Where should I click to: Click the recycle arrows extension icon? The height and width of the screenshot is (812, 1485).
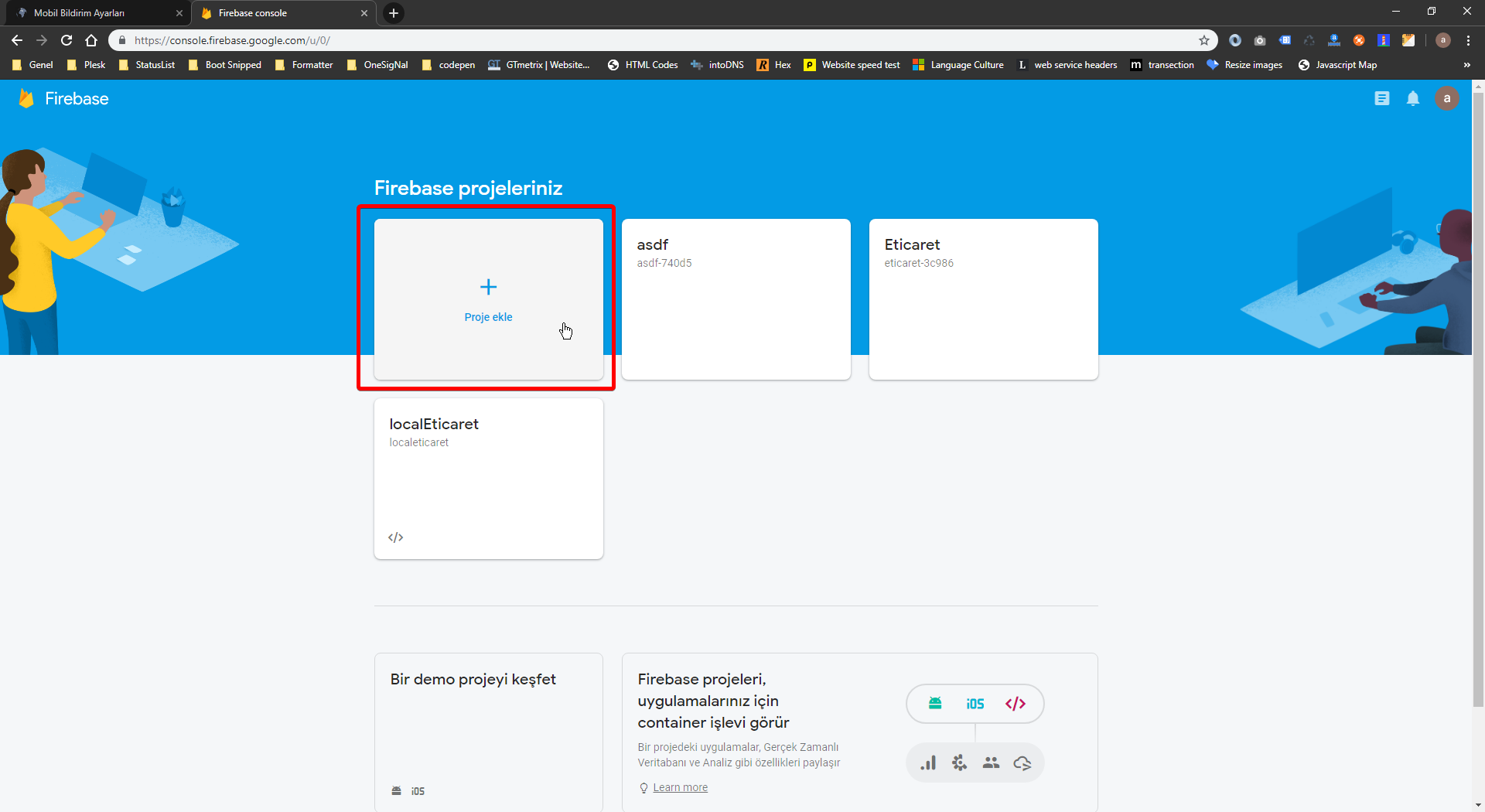click(1309, 40)
